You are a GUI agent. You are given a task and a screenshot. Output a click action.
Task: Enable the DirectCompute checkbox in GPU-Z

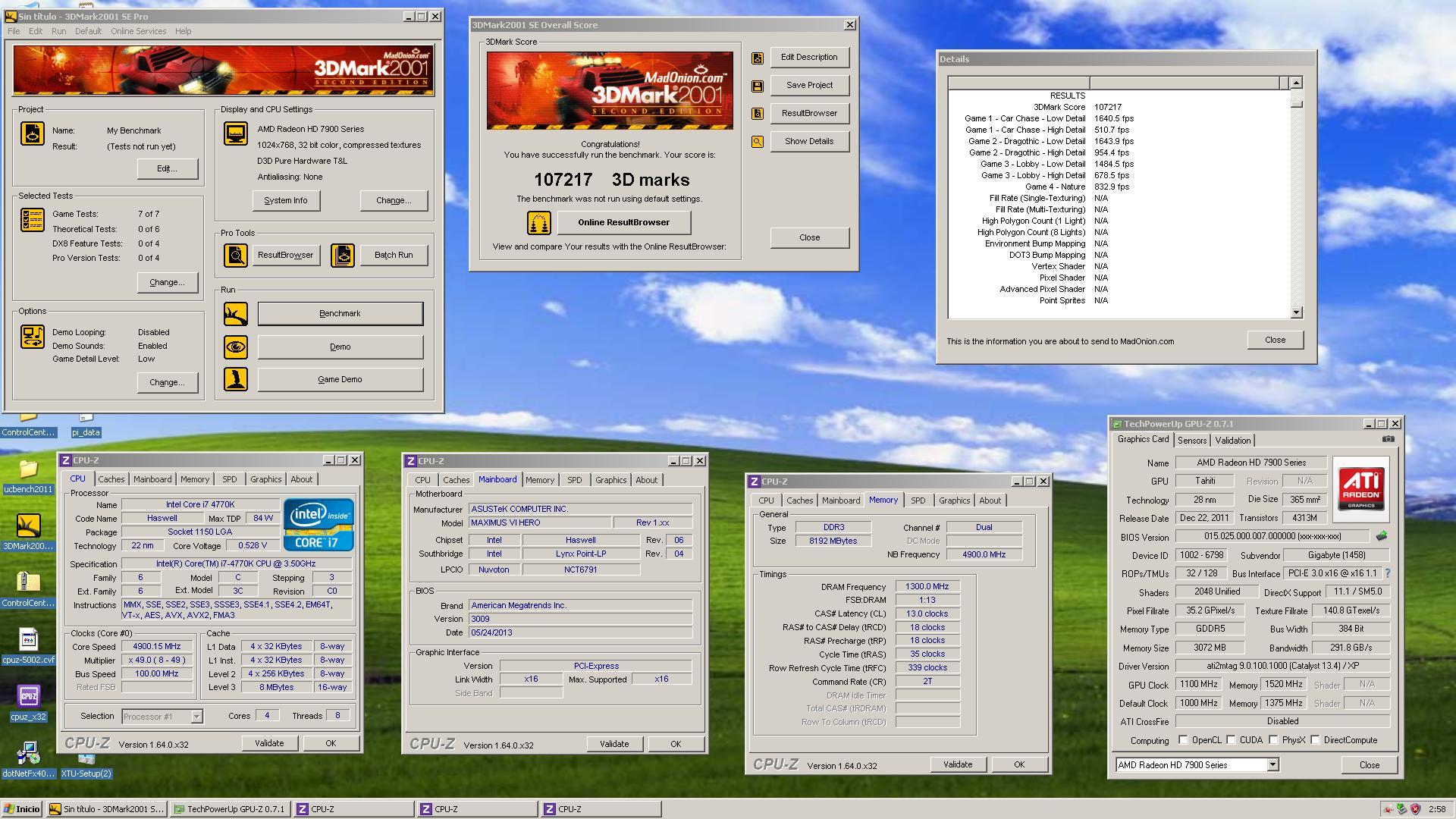1315,740
